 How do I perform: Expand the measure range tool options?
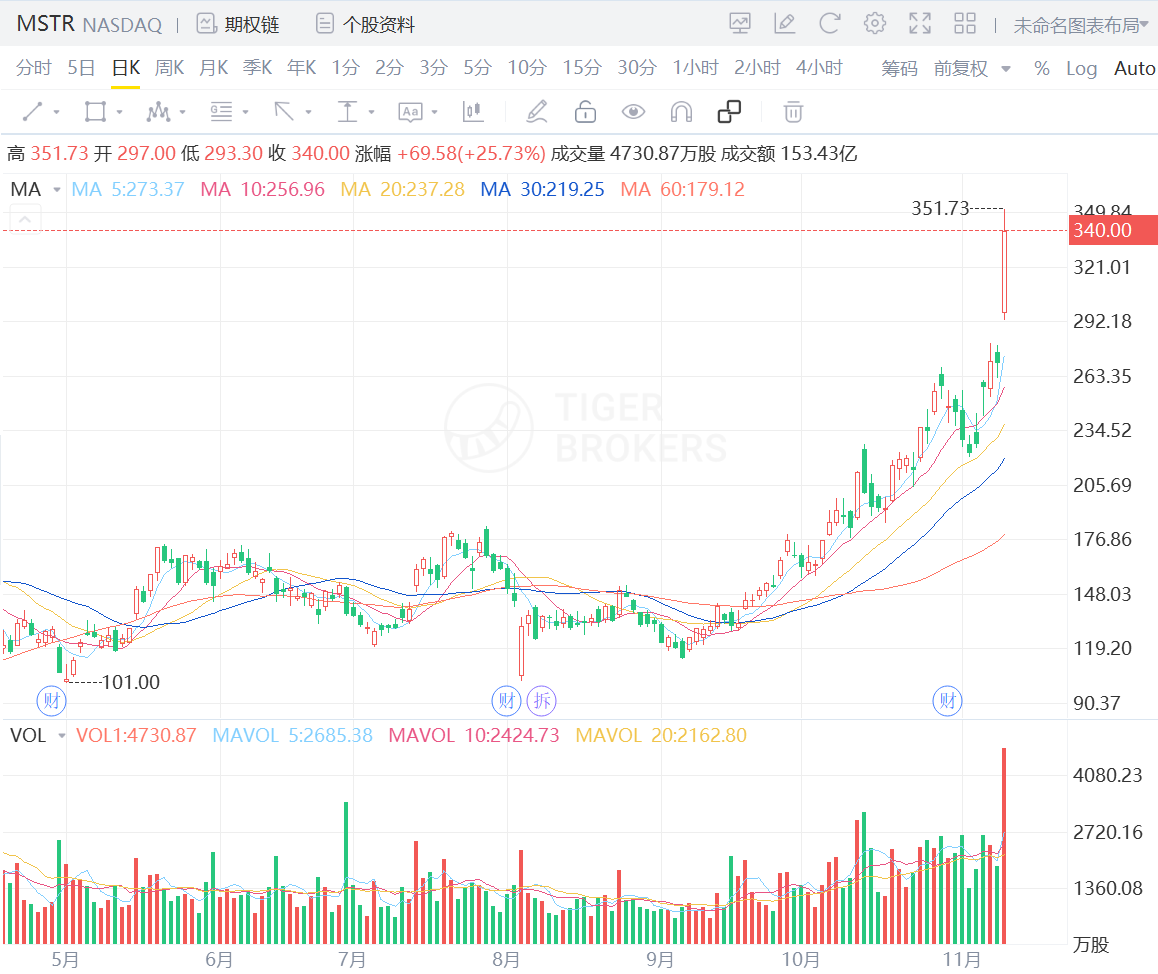(371, 112)
